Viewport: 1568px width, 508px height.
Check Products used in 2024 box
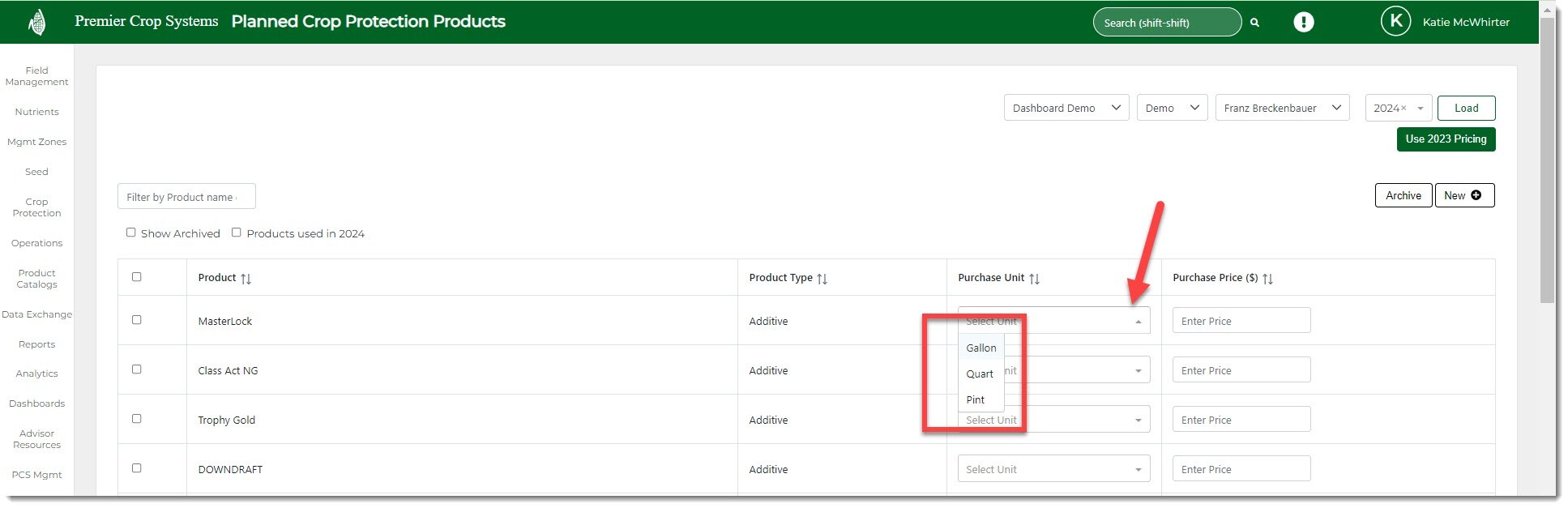(x=237, y=233)
